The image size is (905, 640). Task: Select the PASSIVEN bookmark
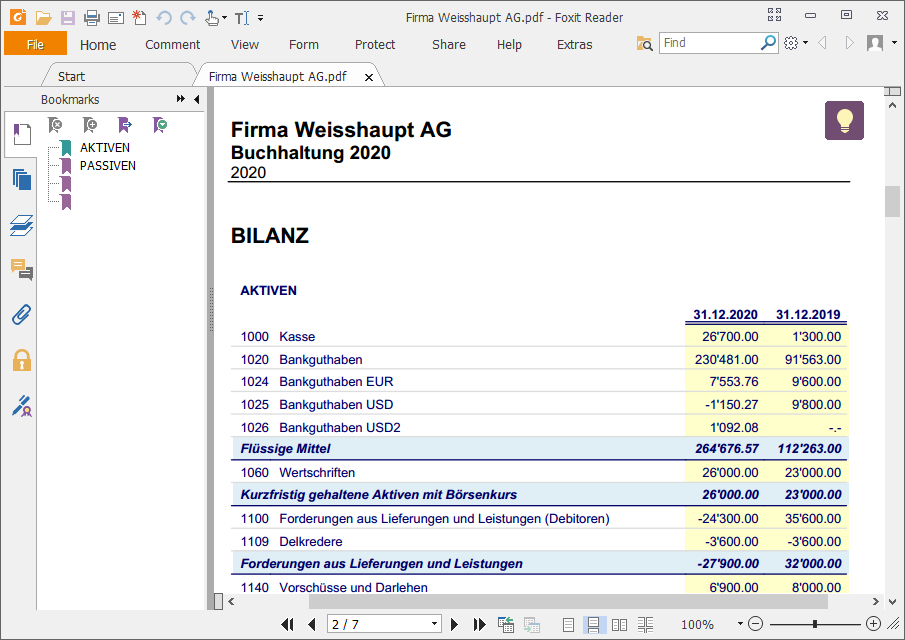pyautogui.click(x=108, y=166)
